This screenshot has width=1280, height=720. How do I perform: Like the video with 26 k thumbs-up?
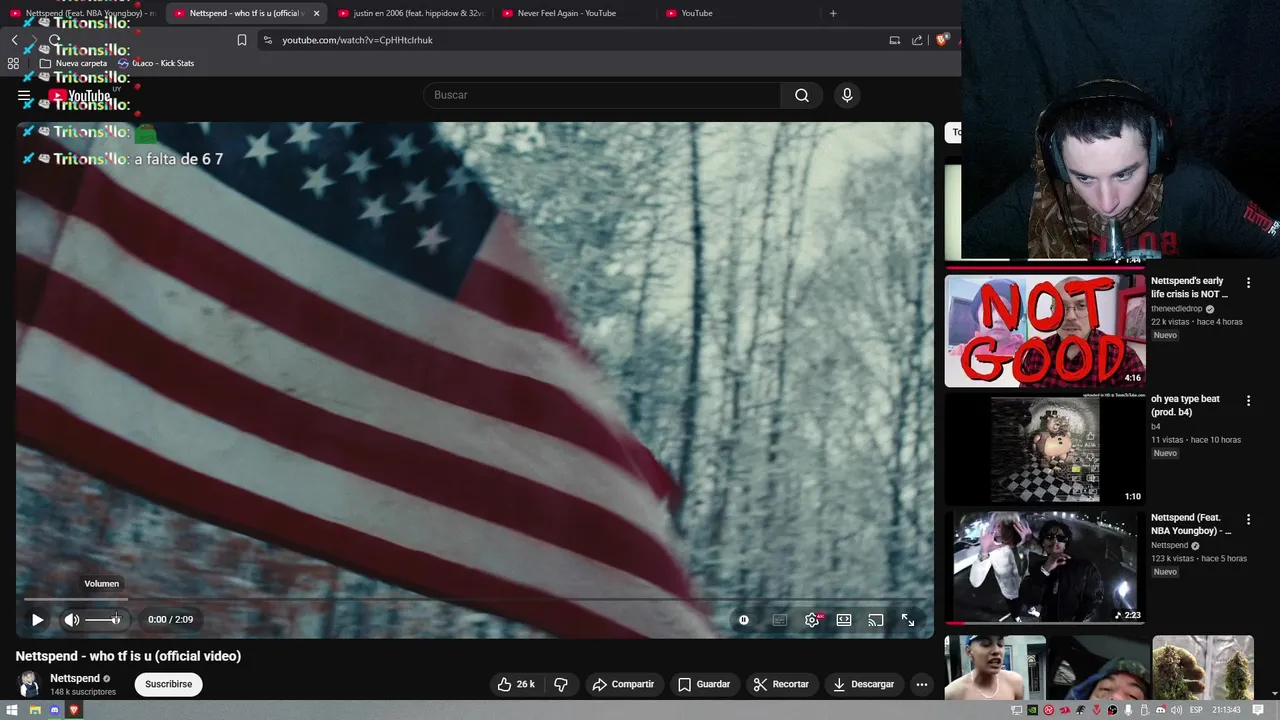pyautogui.click(x=517, y=684)
